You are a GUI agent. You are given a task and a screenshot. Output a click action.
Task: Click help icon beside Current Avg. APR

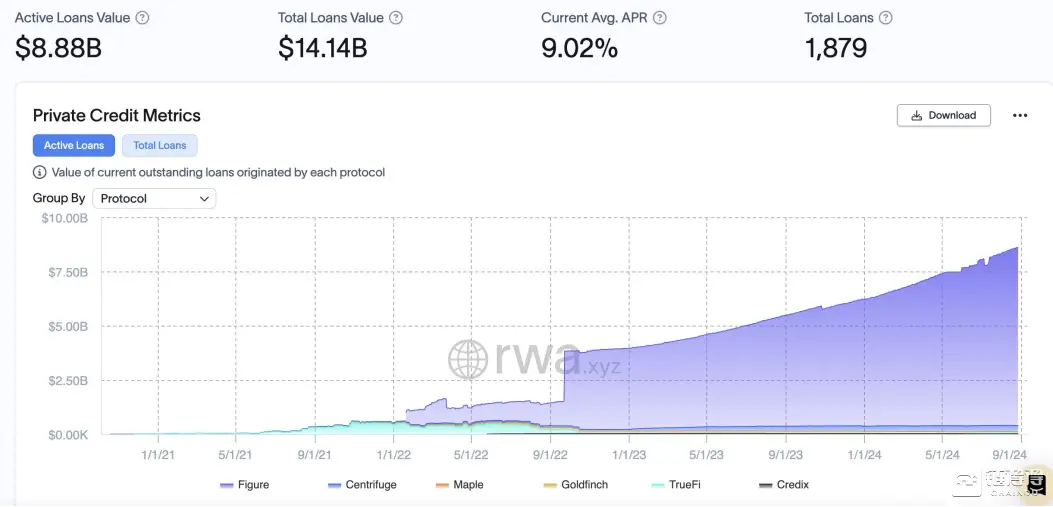tap(659, 18)
